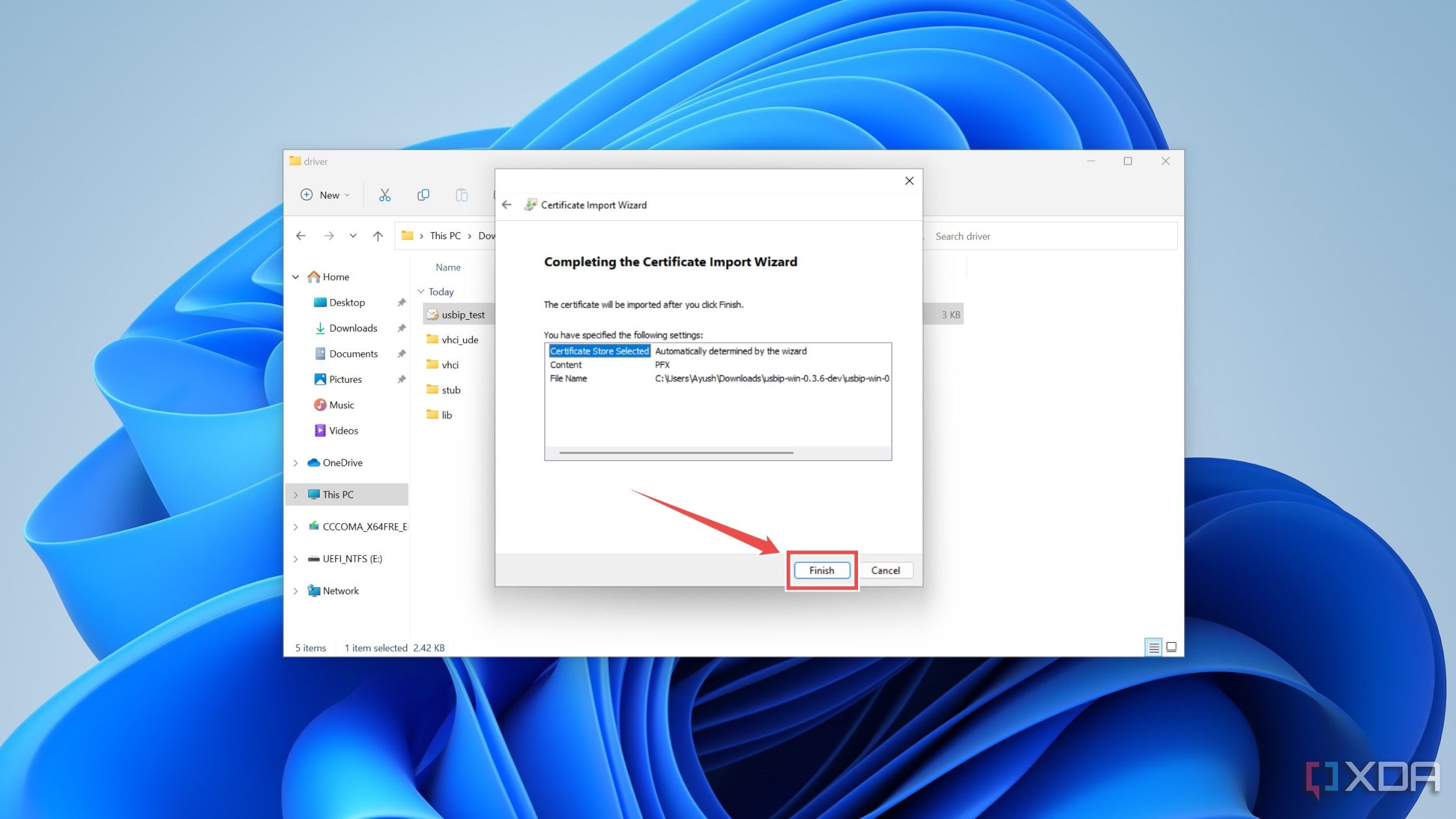Select Certificate Store Selected row in settings
1456x819 pixels.
[716, 350]
